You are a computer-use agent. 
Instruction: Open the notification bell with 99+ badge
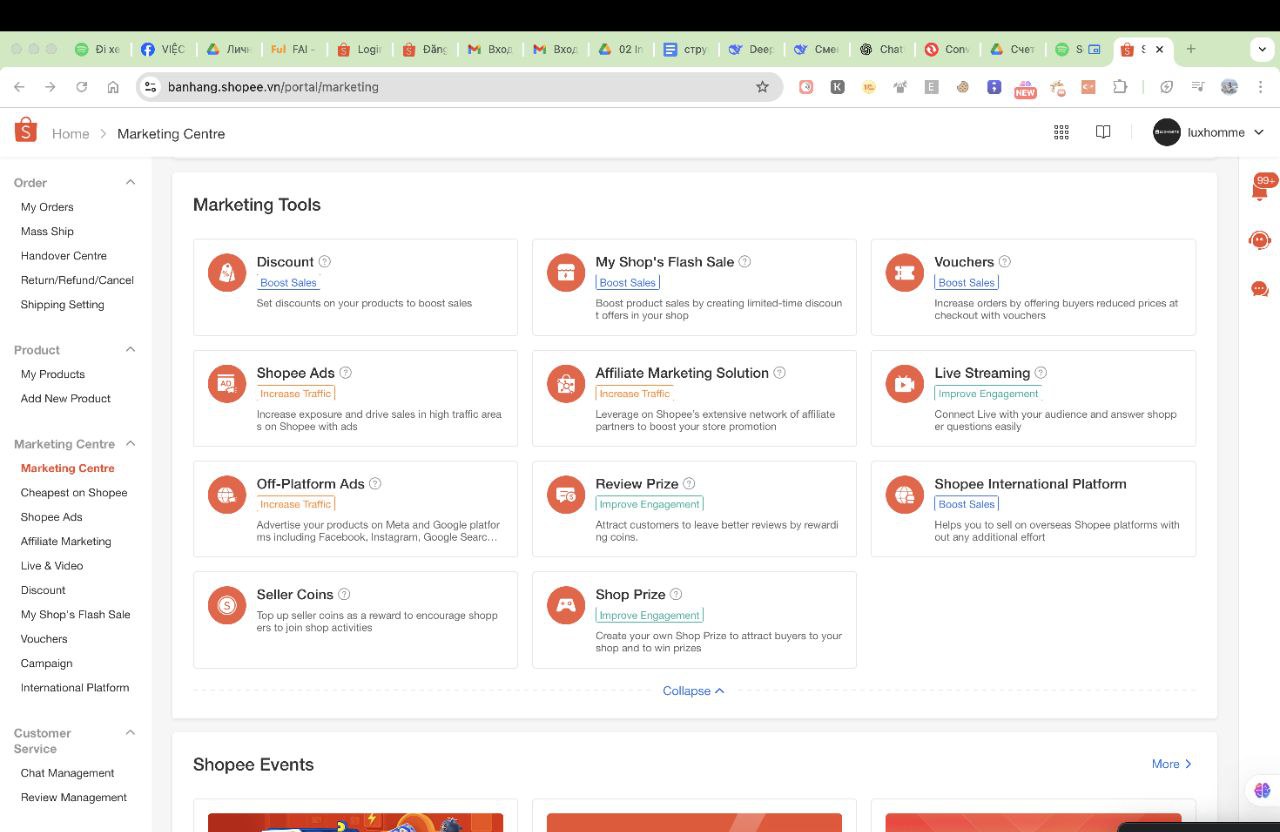tap(1260, 189)
